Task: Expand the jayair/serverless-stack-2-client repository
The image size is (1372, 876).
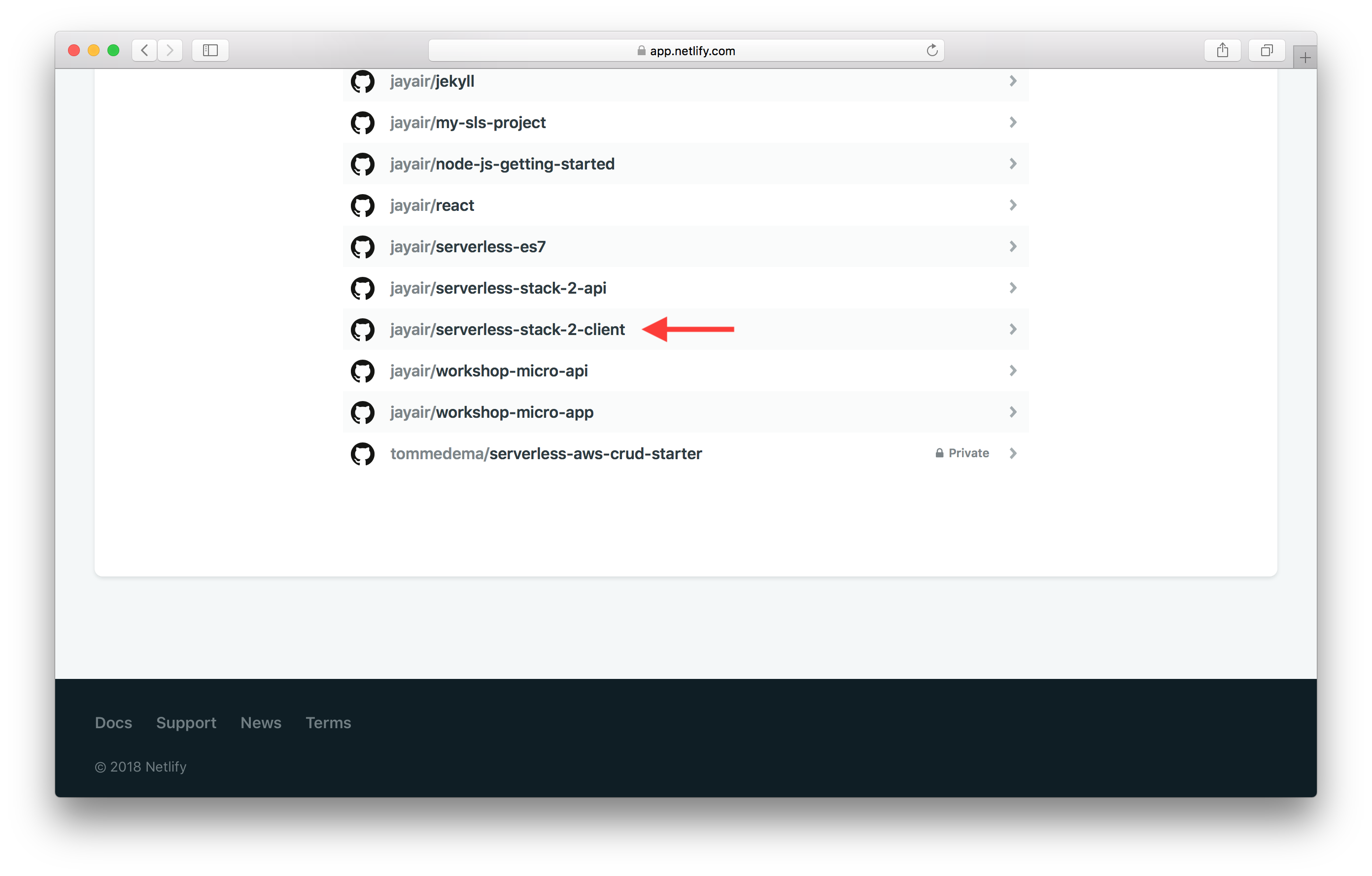Action: (1012, 329)
